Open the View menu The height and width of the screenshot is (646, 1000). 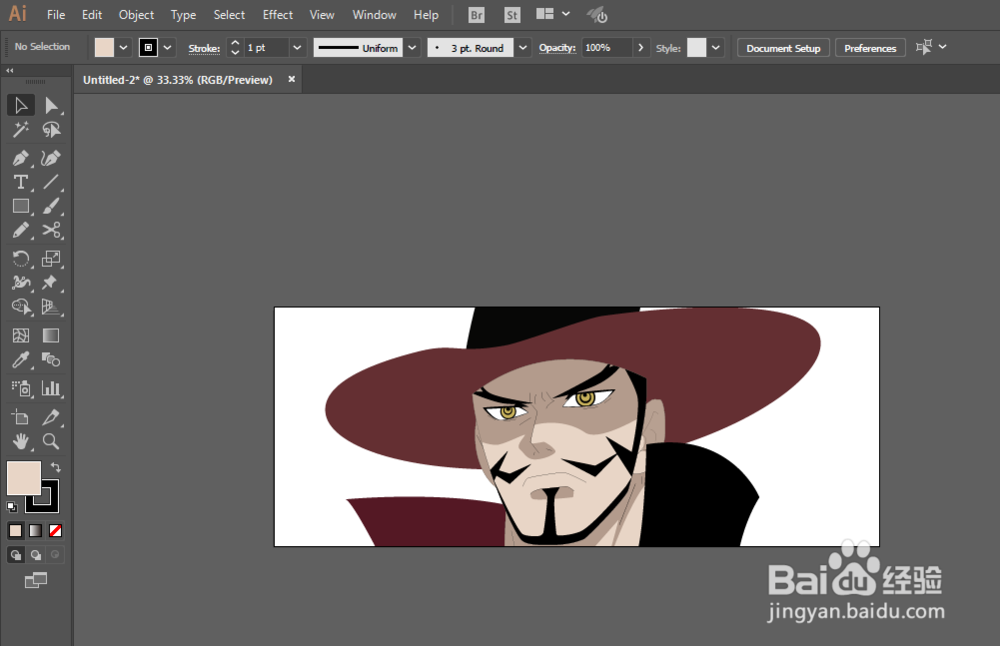coord(322,15)
